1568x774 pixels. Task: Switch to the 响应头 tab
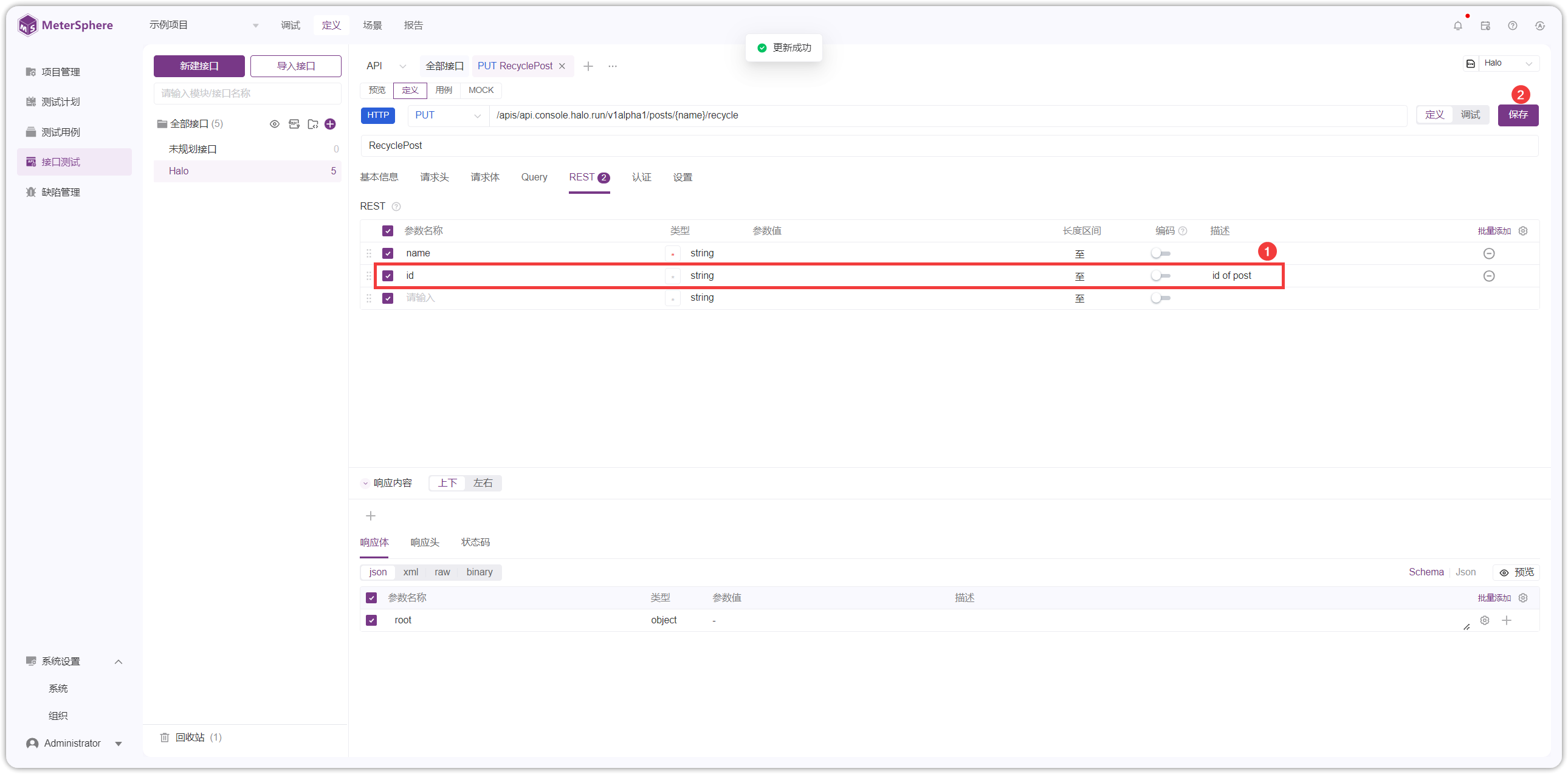point(424,542)
